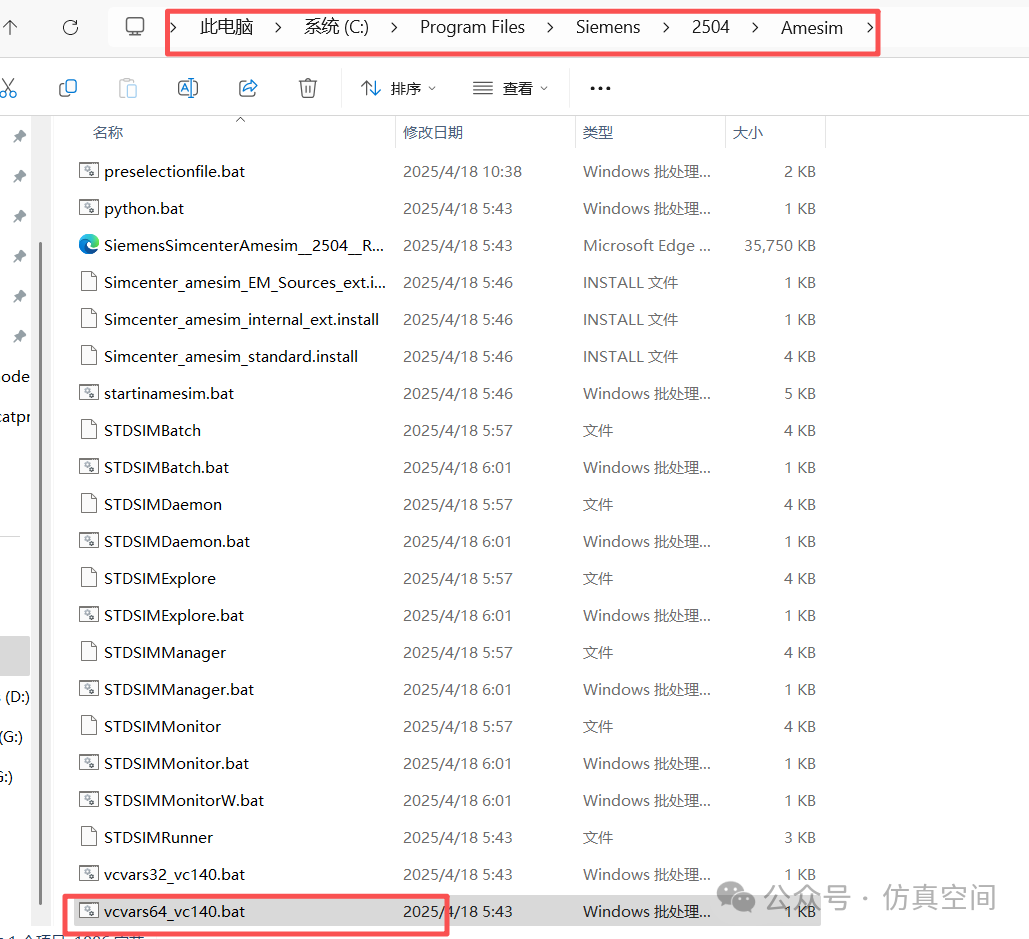Navigate to Siemens folder breadcrumb

(607, 28)
